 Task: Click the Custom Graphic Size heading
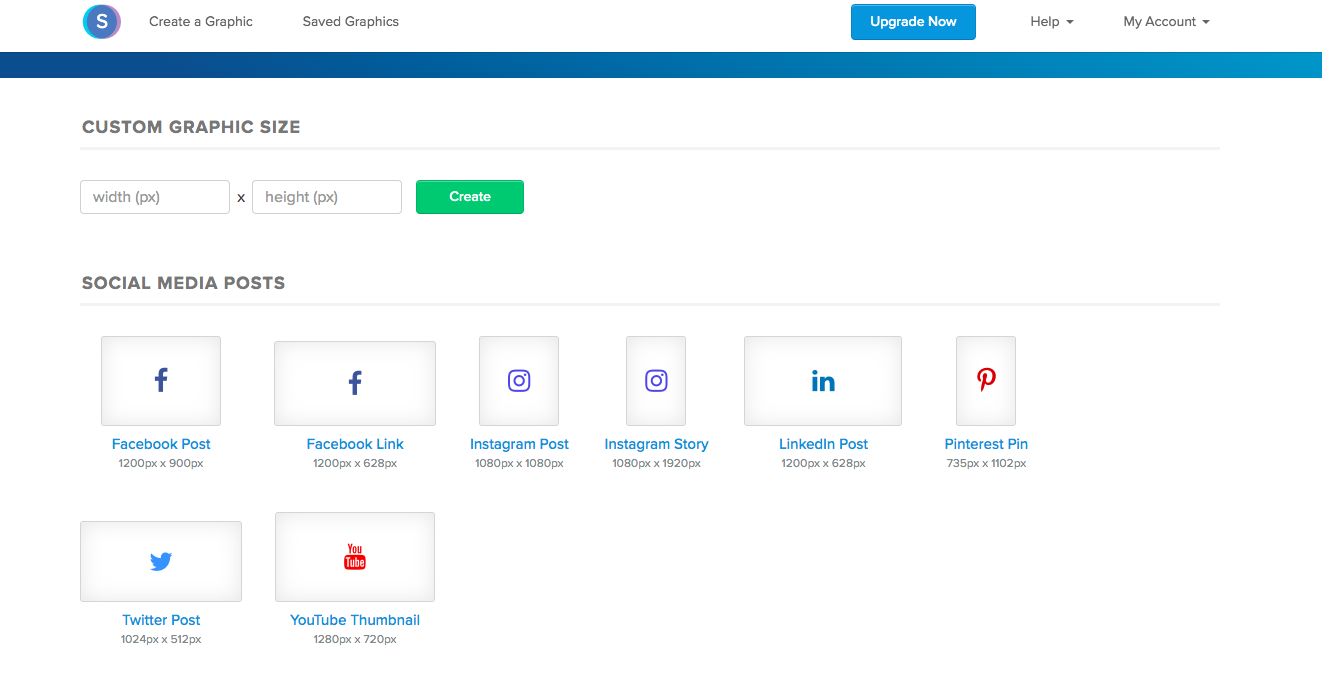[191, 127]
